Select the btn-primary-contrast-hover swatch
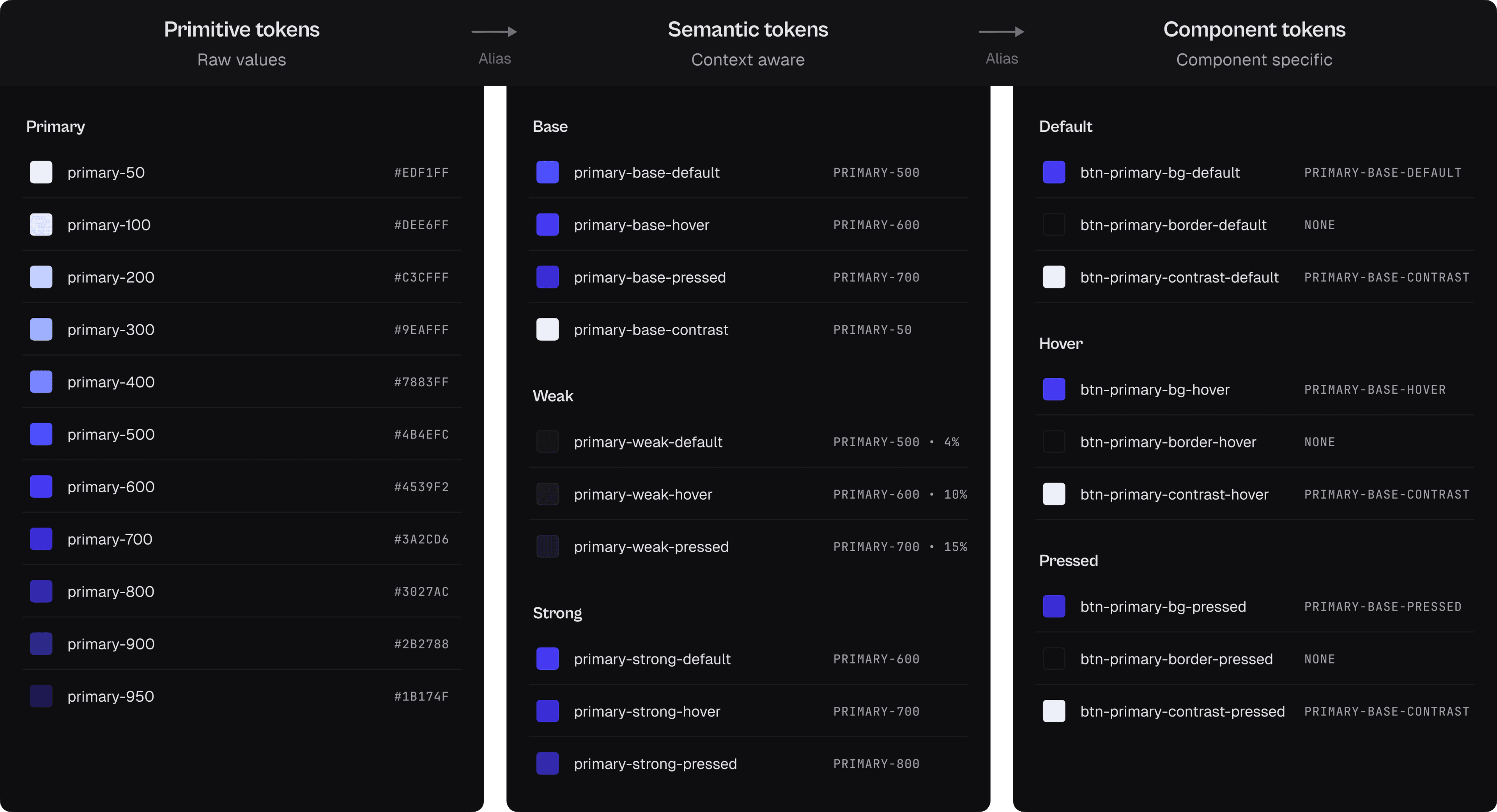This screenshot has width=1497, height=812. point(1054,494)
